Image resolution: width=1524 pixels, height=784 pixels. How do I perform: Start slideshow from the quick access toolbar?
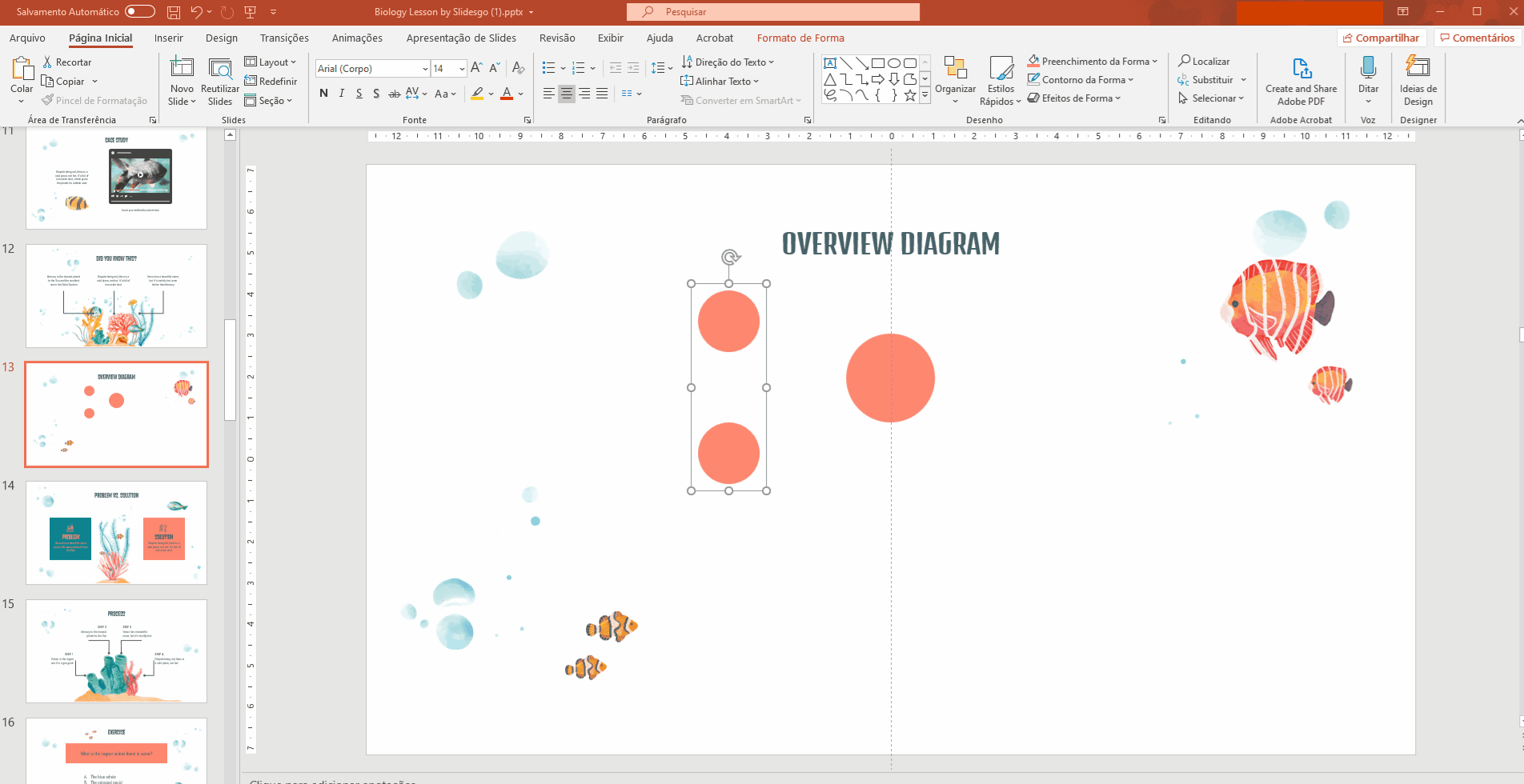point(250,12)
